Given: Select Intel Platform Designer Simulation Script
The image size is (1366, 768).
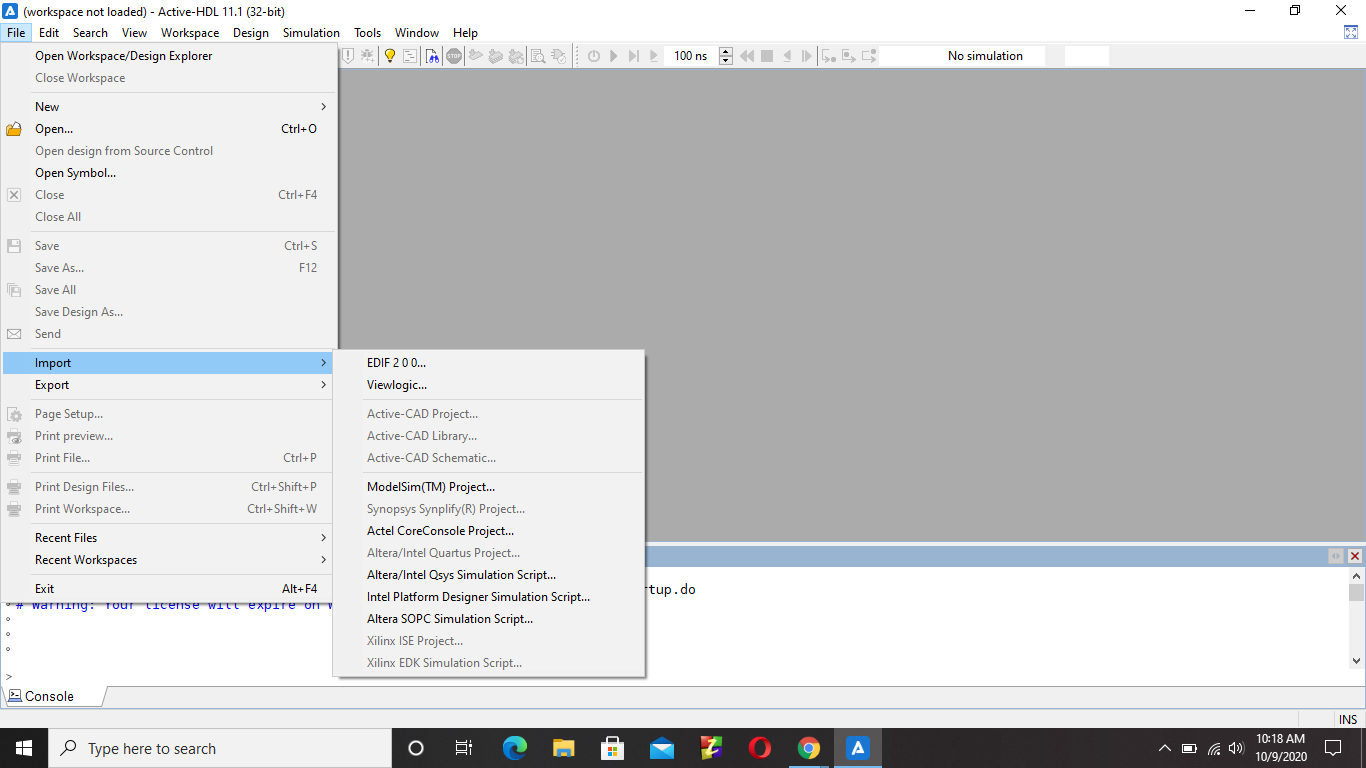Looking at the screenshot, I should pos(489,597).
